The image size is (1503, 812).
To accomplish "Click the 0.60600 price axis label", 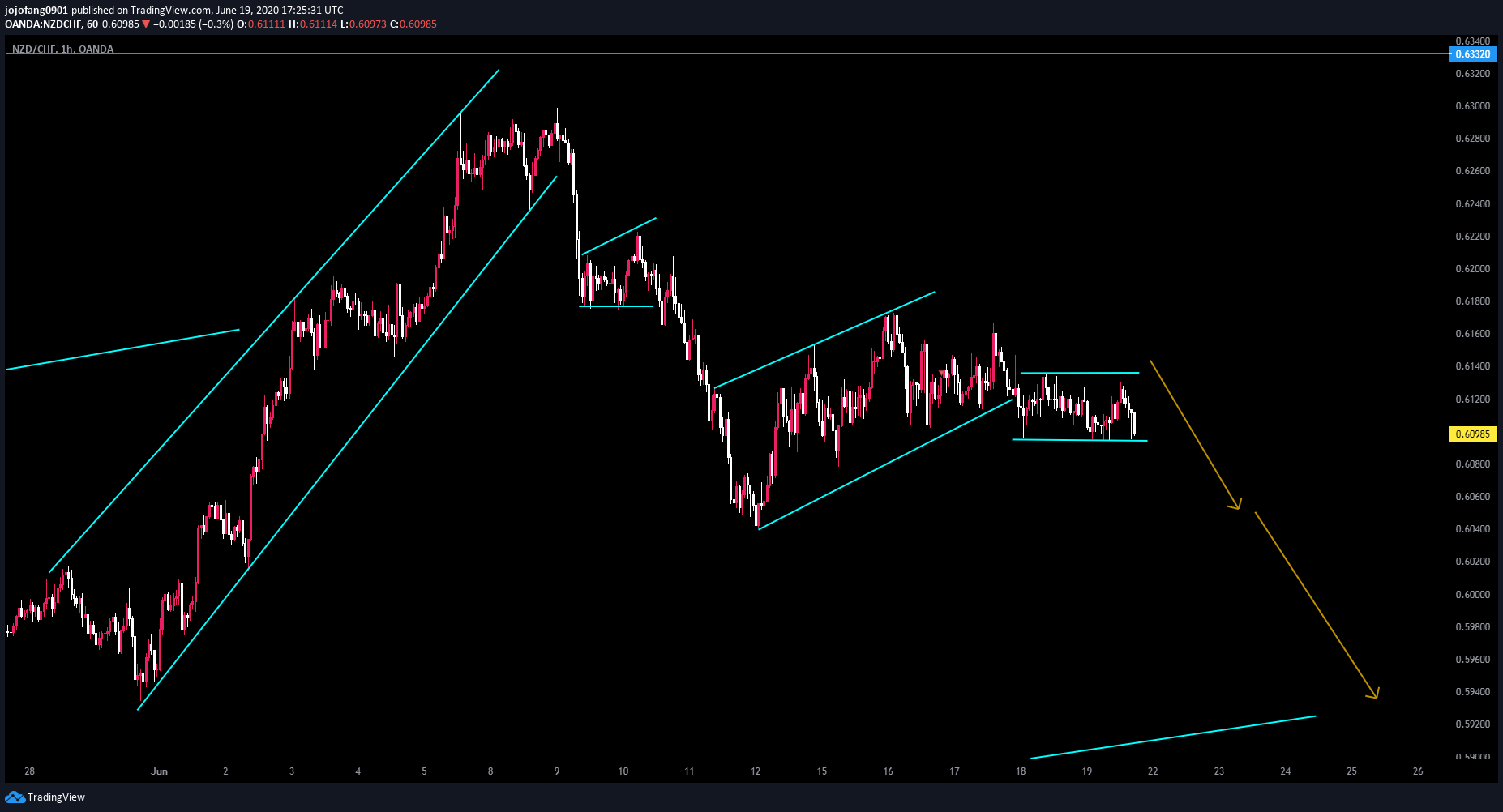I will click(1472, 497).
